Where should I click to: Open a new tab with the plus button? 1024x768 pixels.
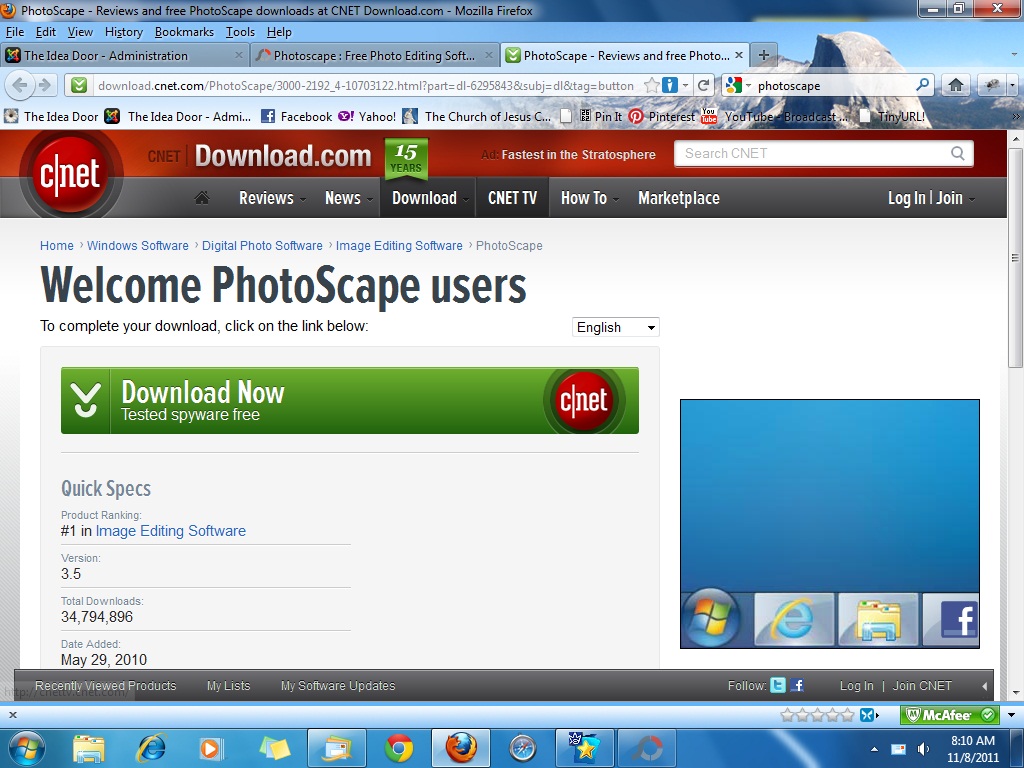pyautogui.click(x=763, y=56)
